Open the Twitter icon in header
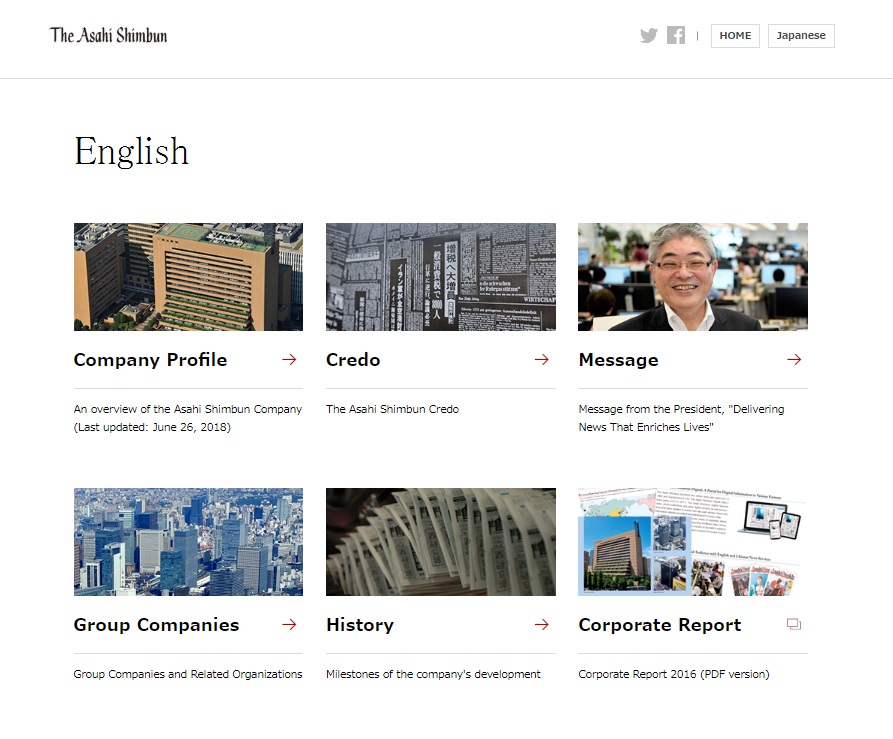 coord(649,36)
